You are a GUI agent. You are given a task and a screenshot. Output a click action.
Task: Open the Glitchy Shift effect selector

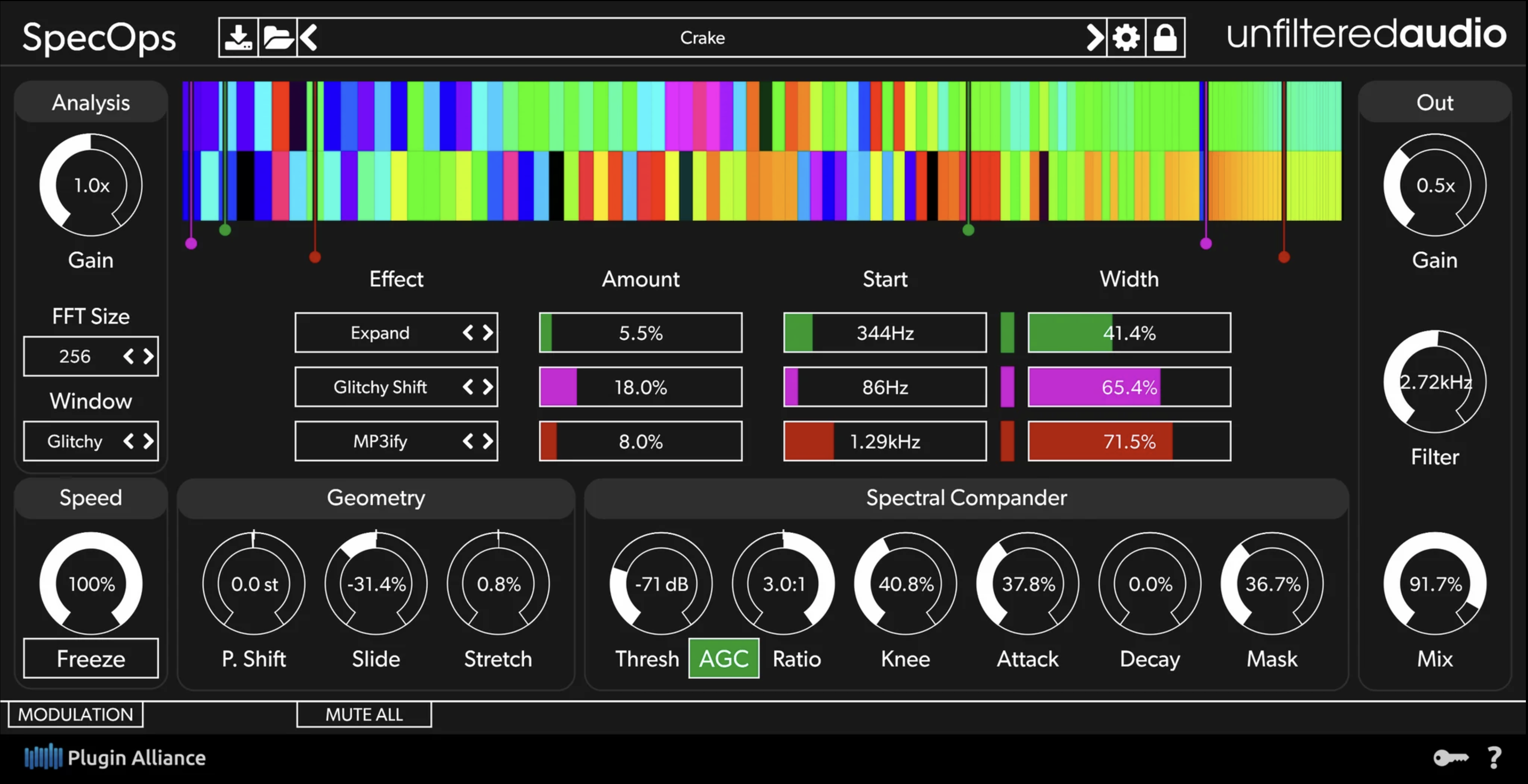tap(396, 387)
